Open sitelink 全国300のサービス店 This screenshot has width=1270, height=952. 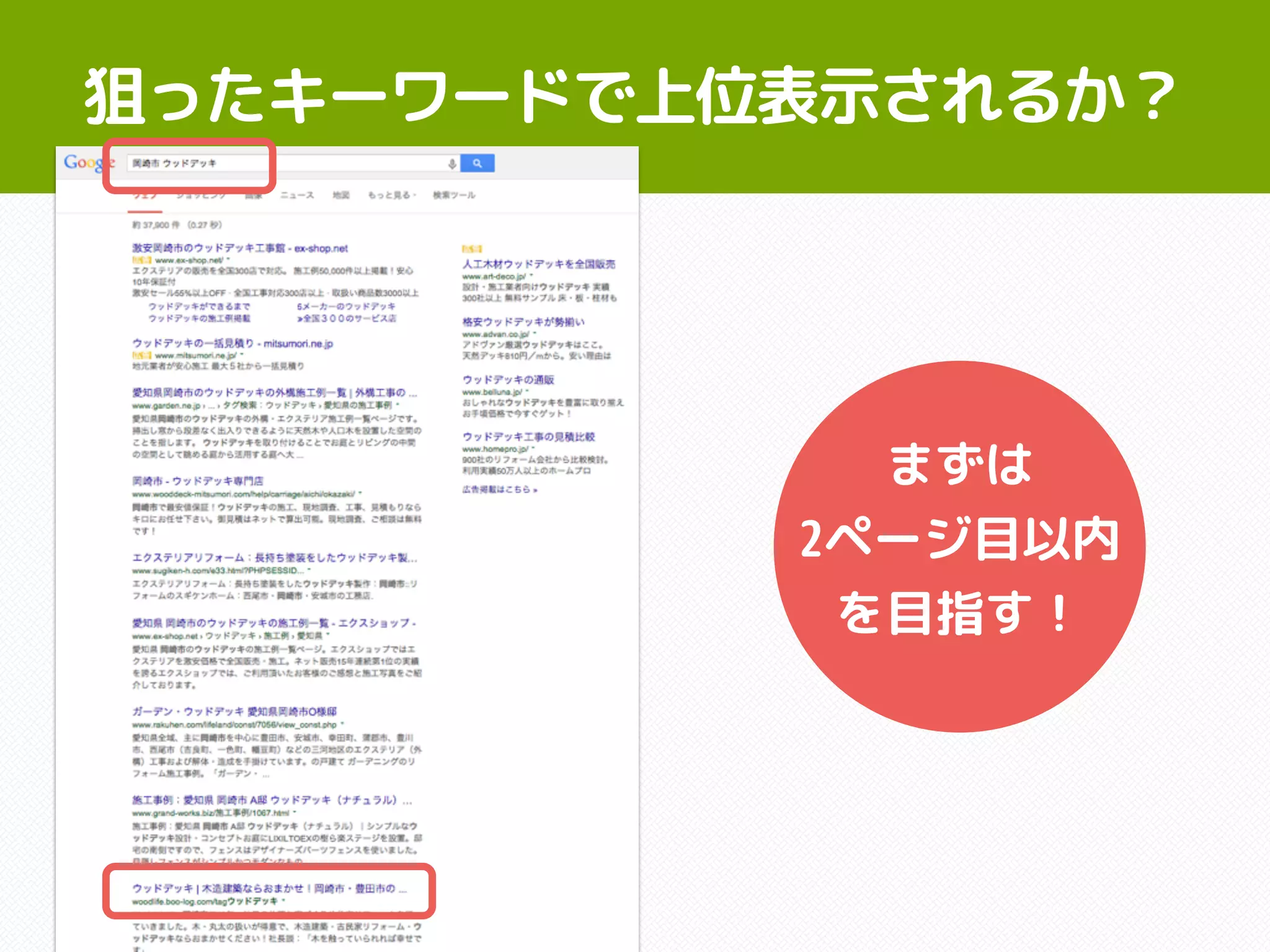tap(346, 319)
